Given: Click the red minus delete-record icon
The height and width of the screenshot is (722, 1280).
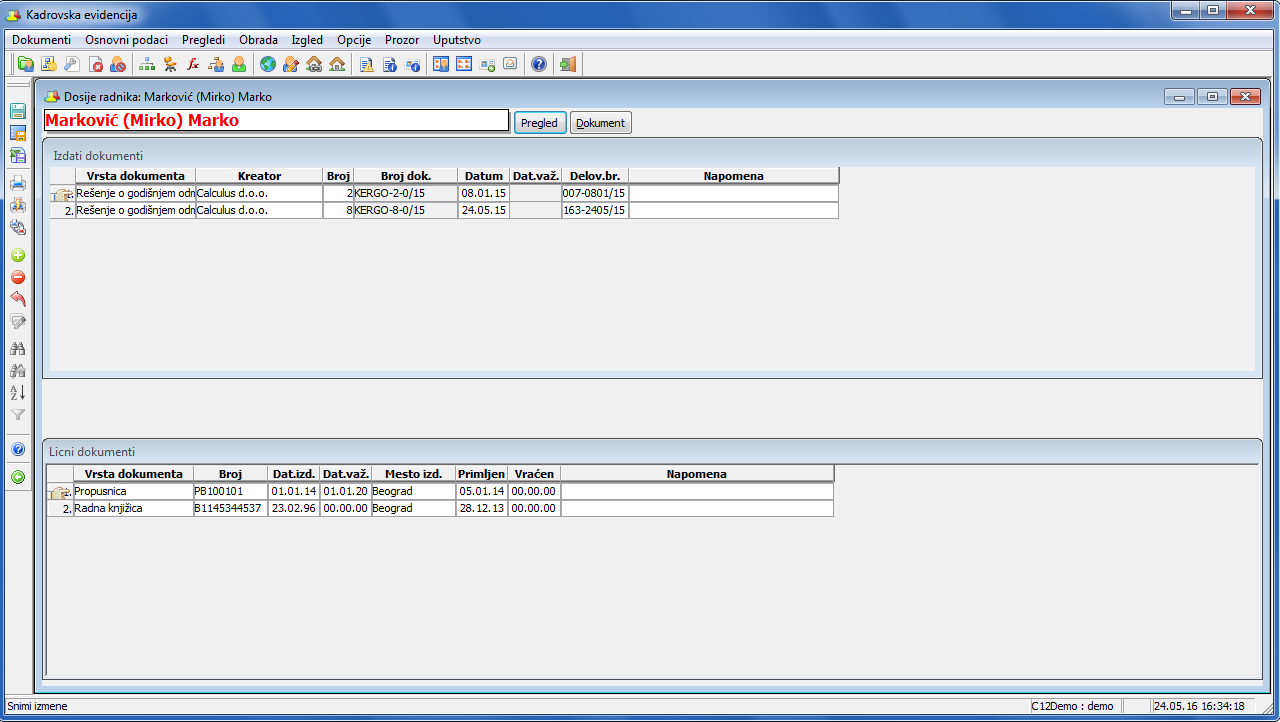Looking at the screenshot, I should point(17,278).
